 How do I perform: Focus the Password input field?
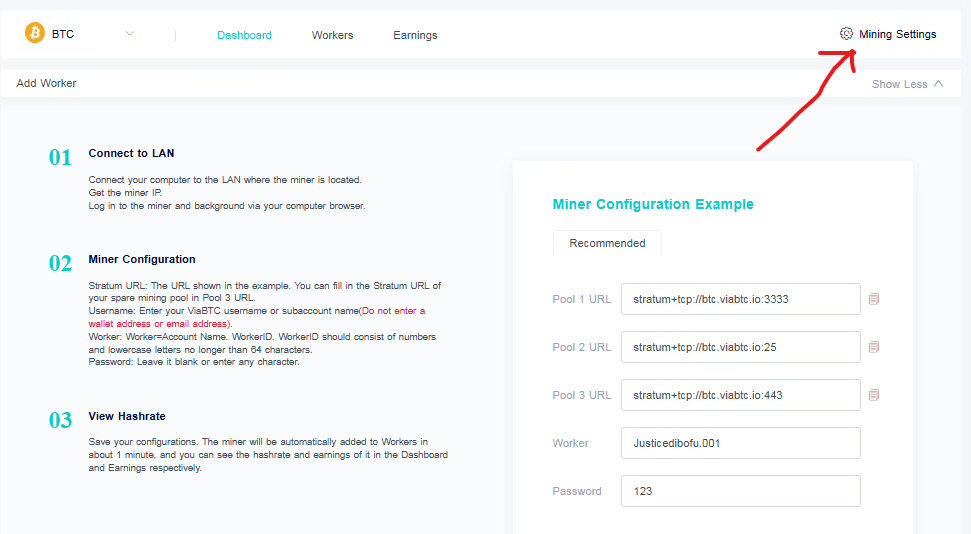coord(740,491)
